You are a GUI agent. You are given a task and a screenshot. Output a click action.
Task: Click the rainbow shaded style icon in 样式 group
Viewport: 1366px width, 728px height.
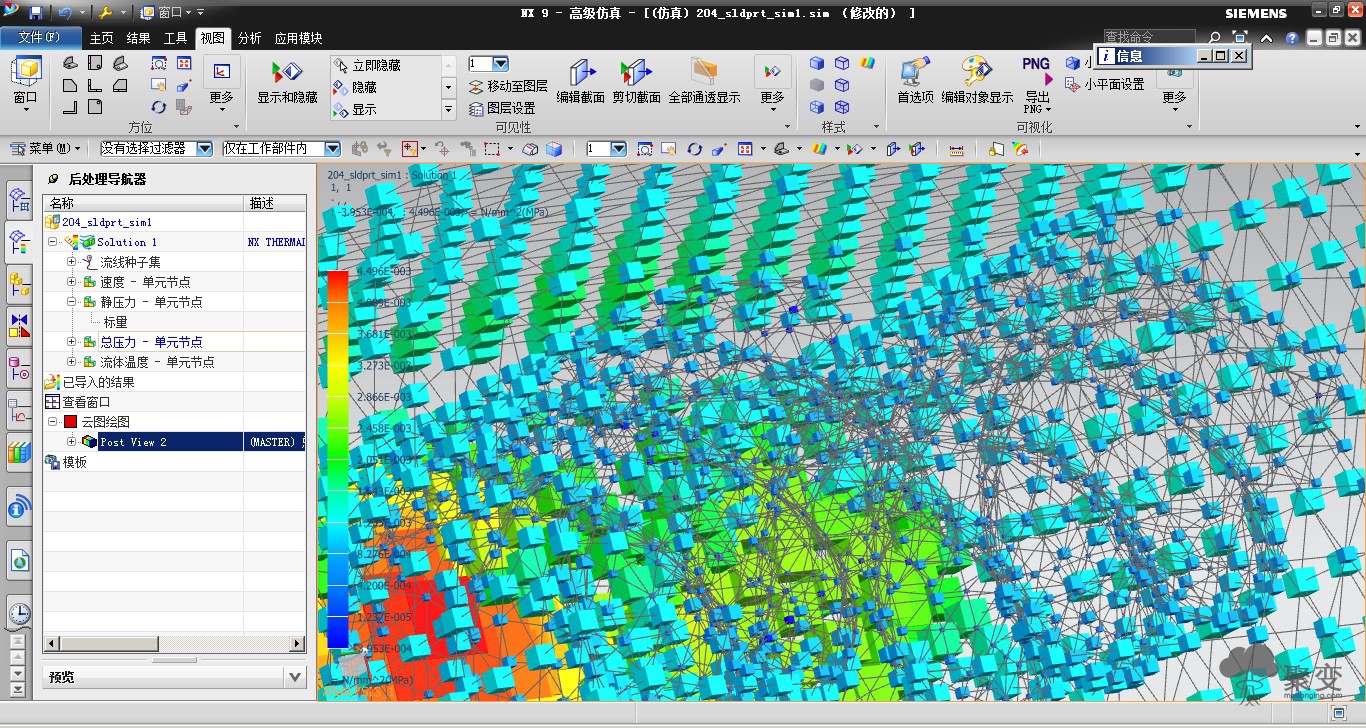click(x=867, y=63)
